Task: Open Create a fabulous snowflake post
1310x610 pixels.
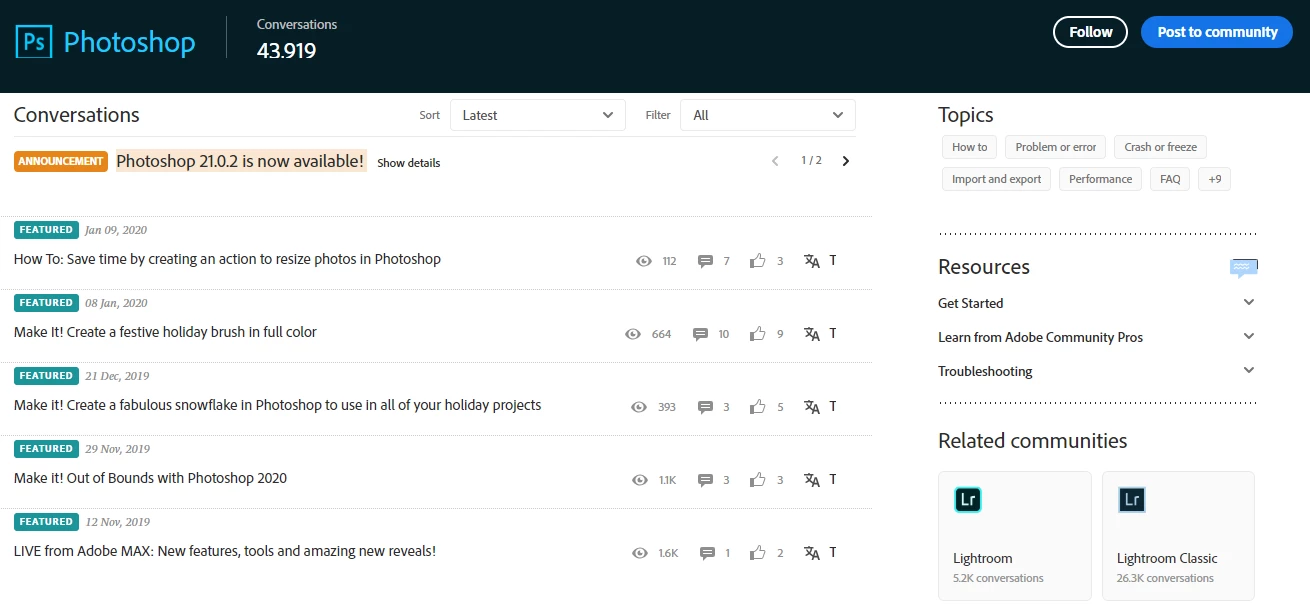Action: tap(277, 405)
